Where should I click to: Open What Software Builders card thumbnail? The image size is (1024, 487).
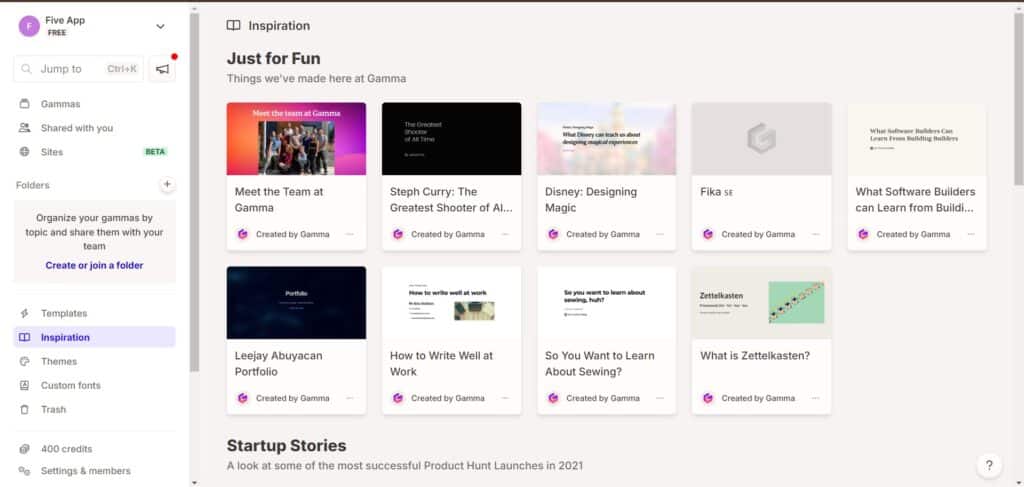[x=917, y=138]
